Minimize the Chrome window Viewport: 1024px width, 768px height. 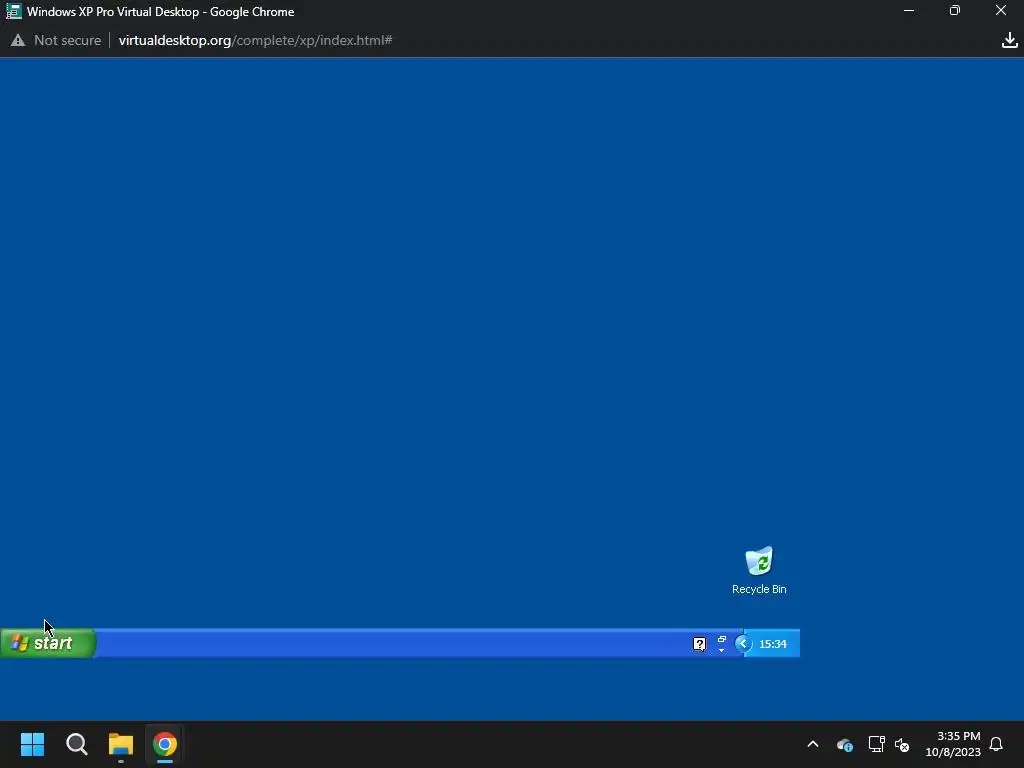pos(908,11)
